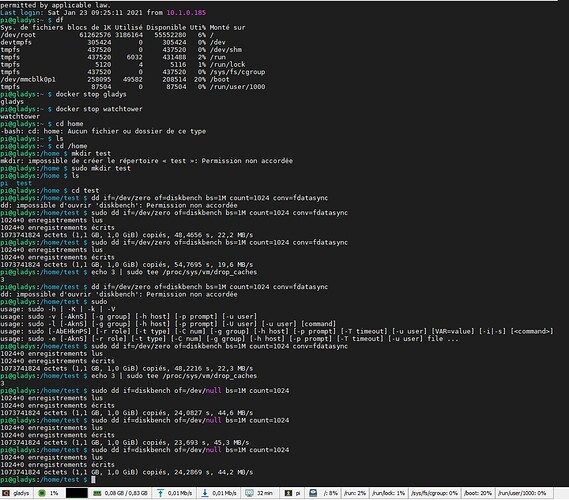Select the /run: 2% disk indicator

coord(355,493)
